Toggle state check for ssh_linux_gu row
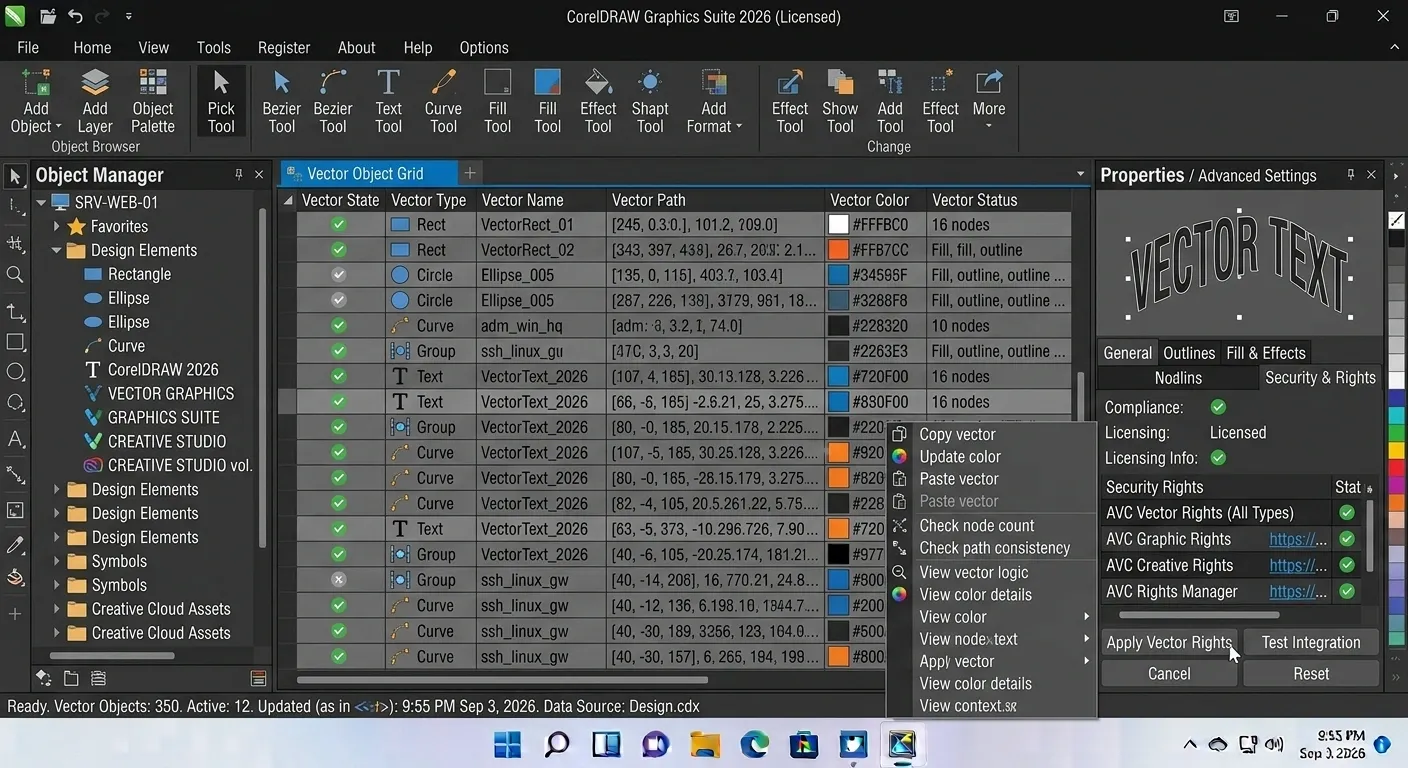The width and height of the screenshot is (1408, 768). 339,351
